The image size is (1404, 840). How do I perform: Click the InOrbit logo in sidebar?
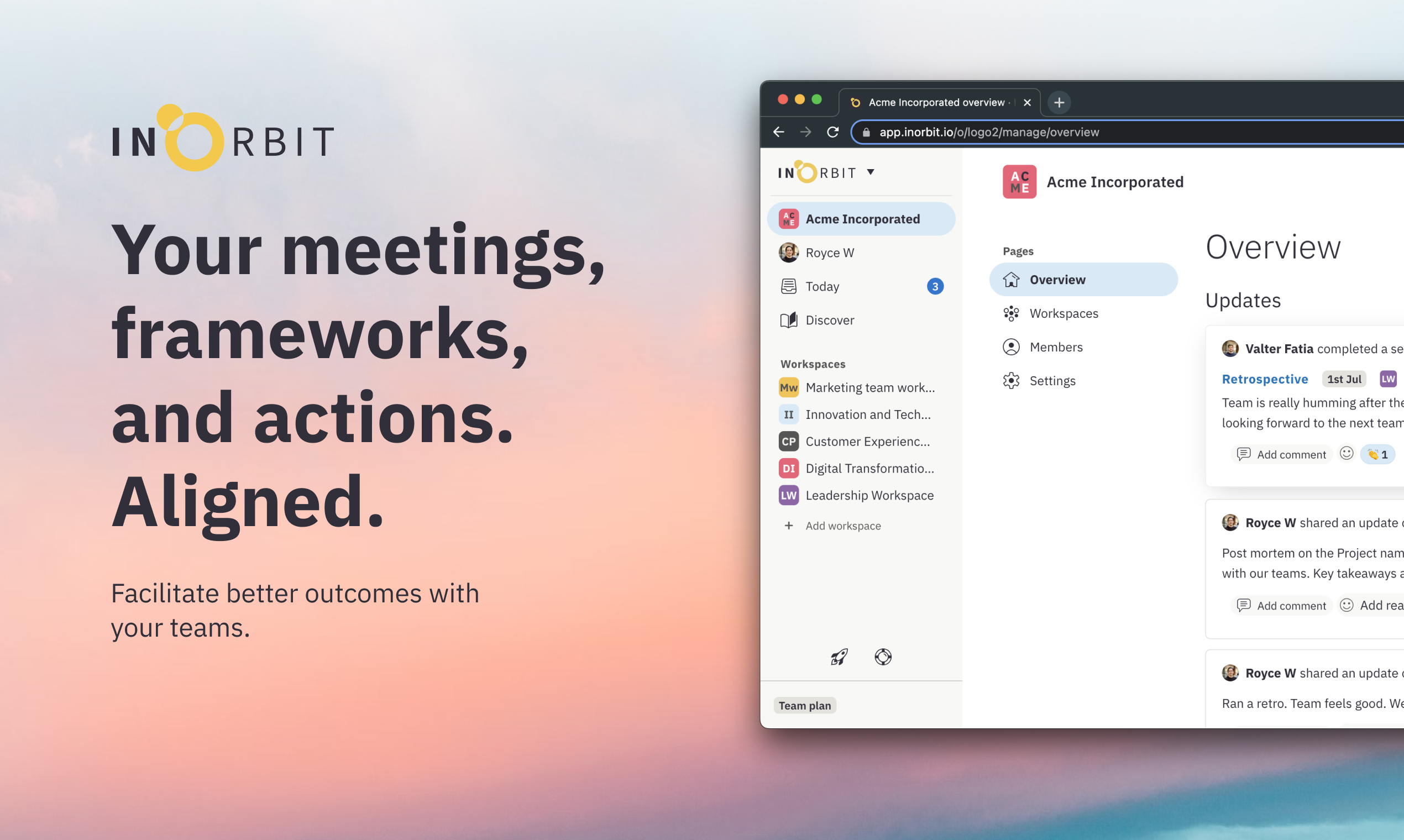tap(817, 172)
